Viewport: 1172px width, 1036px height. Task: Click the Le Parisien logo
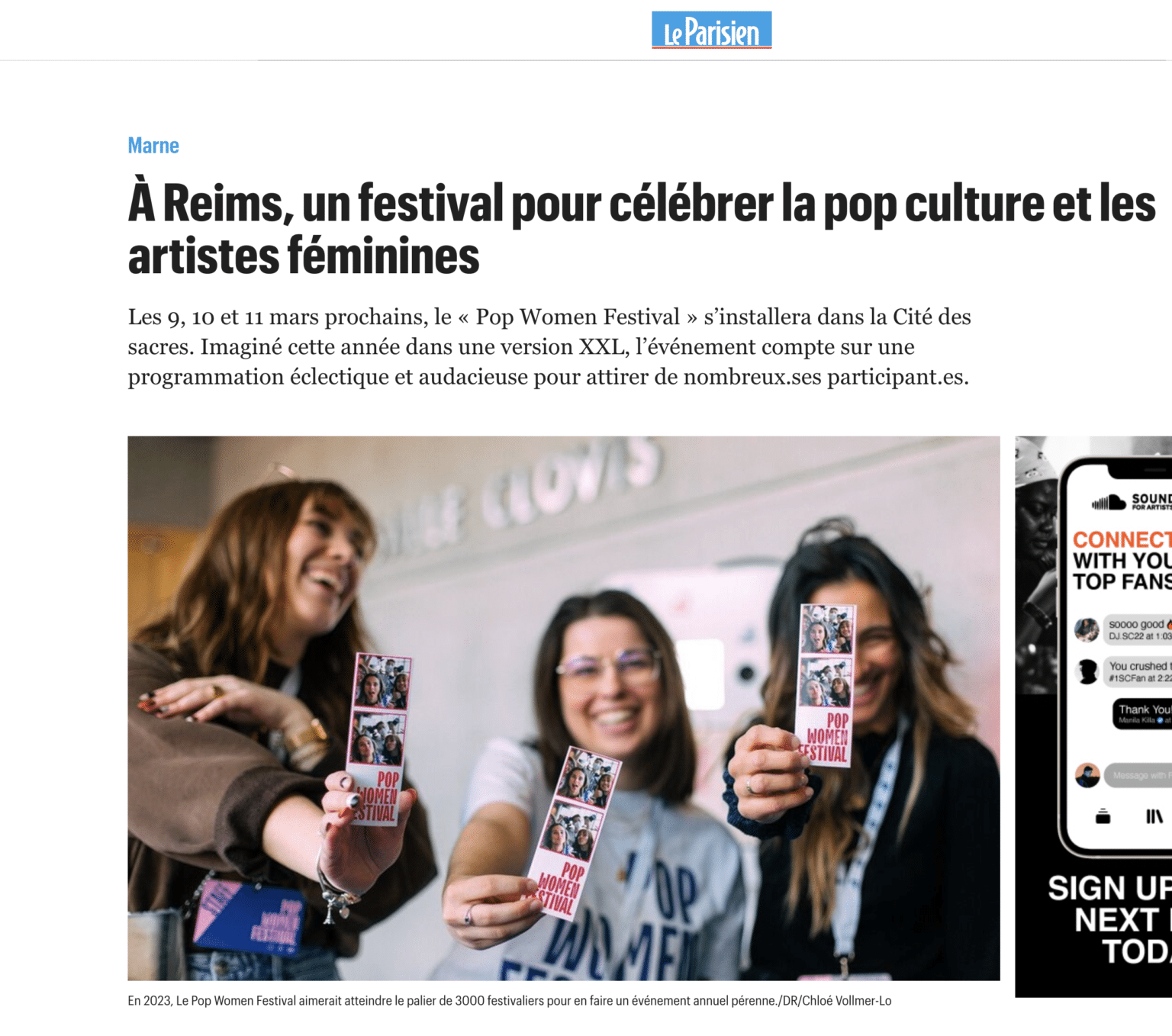711,30
